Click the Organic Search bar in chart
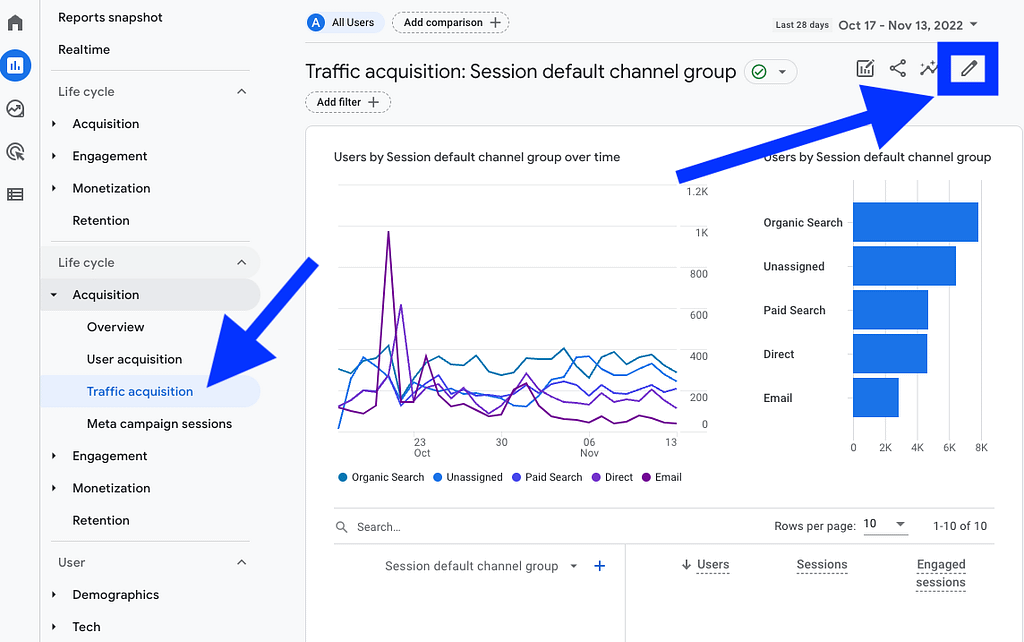This screenshot has height=642, width=1024. 915,222
